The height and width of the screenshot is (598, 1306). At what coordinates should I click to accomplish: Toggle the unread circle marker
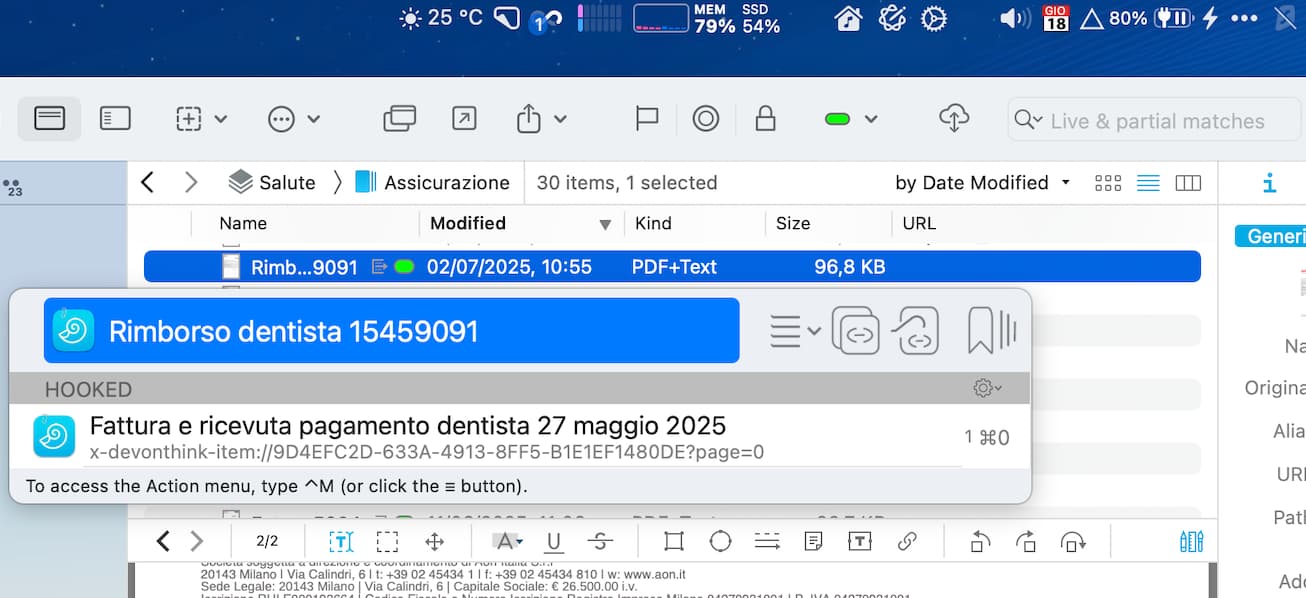coord(705,119)
